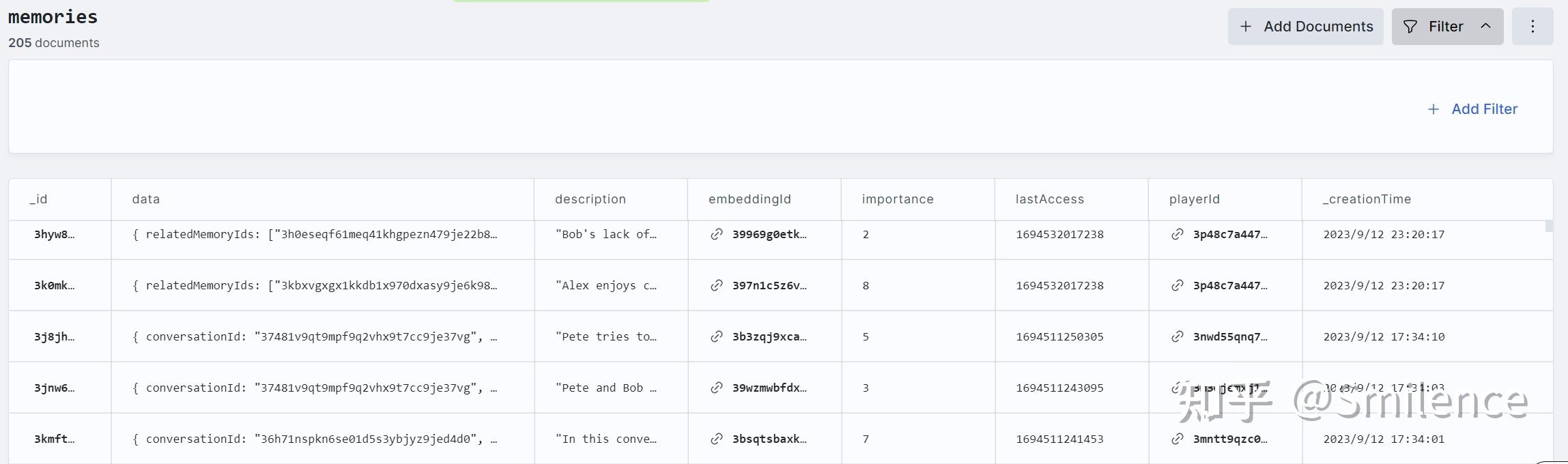Open the three-dot overflow menu
Screen dimensions: 1568x464
pyautogui.click(x=1533, y=27)
